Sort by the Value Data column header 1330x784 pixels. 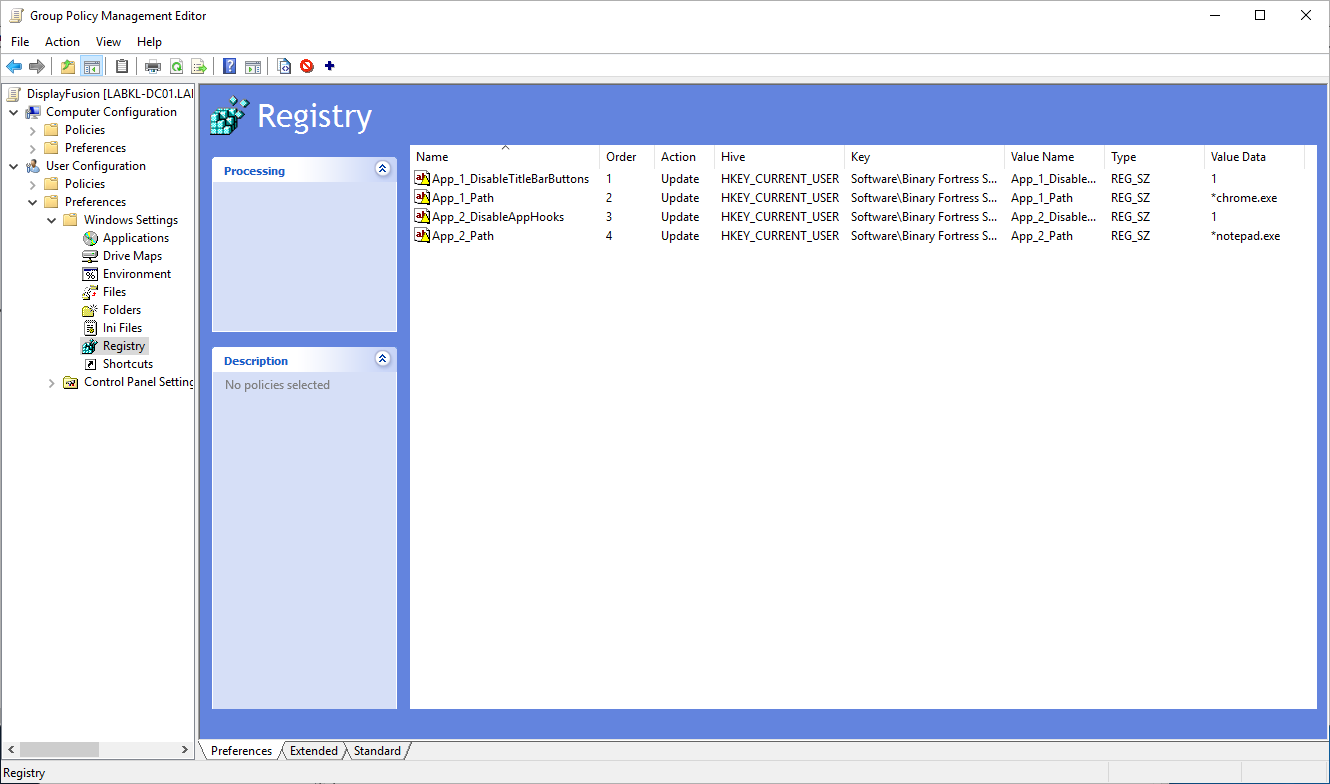pos(1255,157)
